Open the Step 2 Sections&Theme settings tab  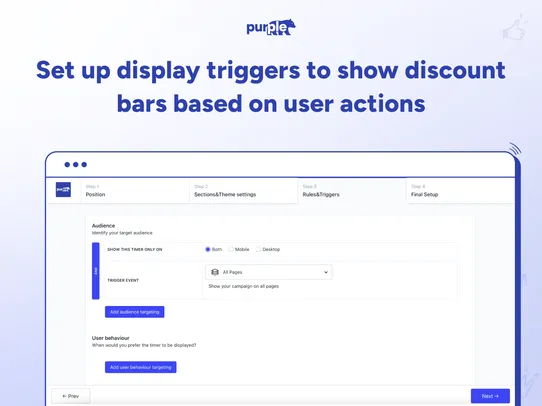tap(244, 191)
